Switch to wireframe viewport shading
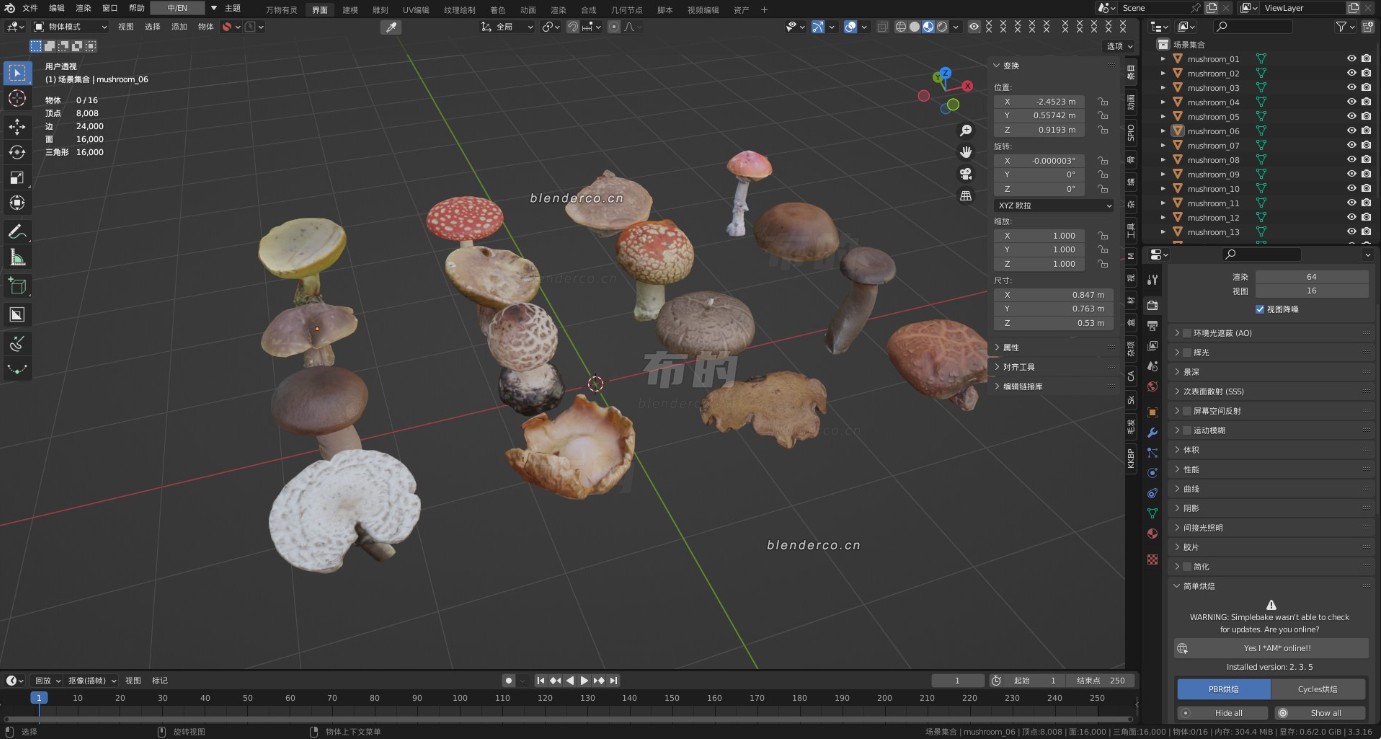The image size is (1381, 739). pyautogui.click(x=900, y=27)
